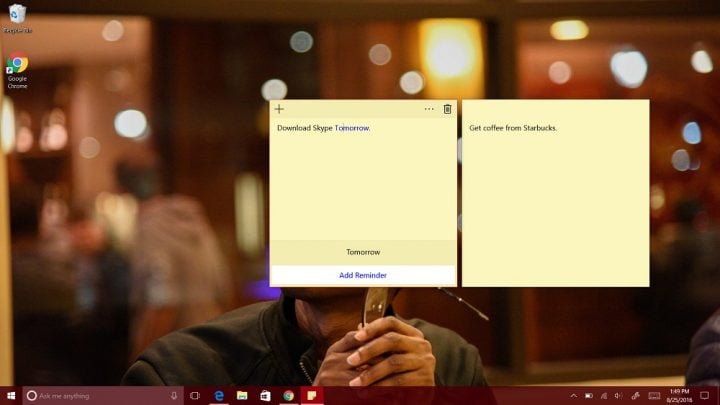Add a new sticky note with plus icon

point(279,109)
